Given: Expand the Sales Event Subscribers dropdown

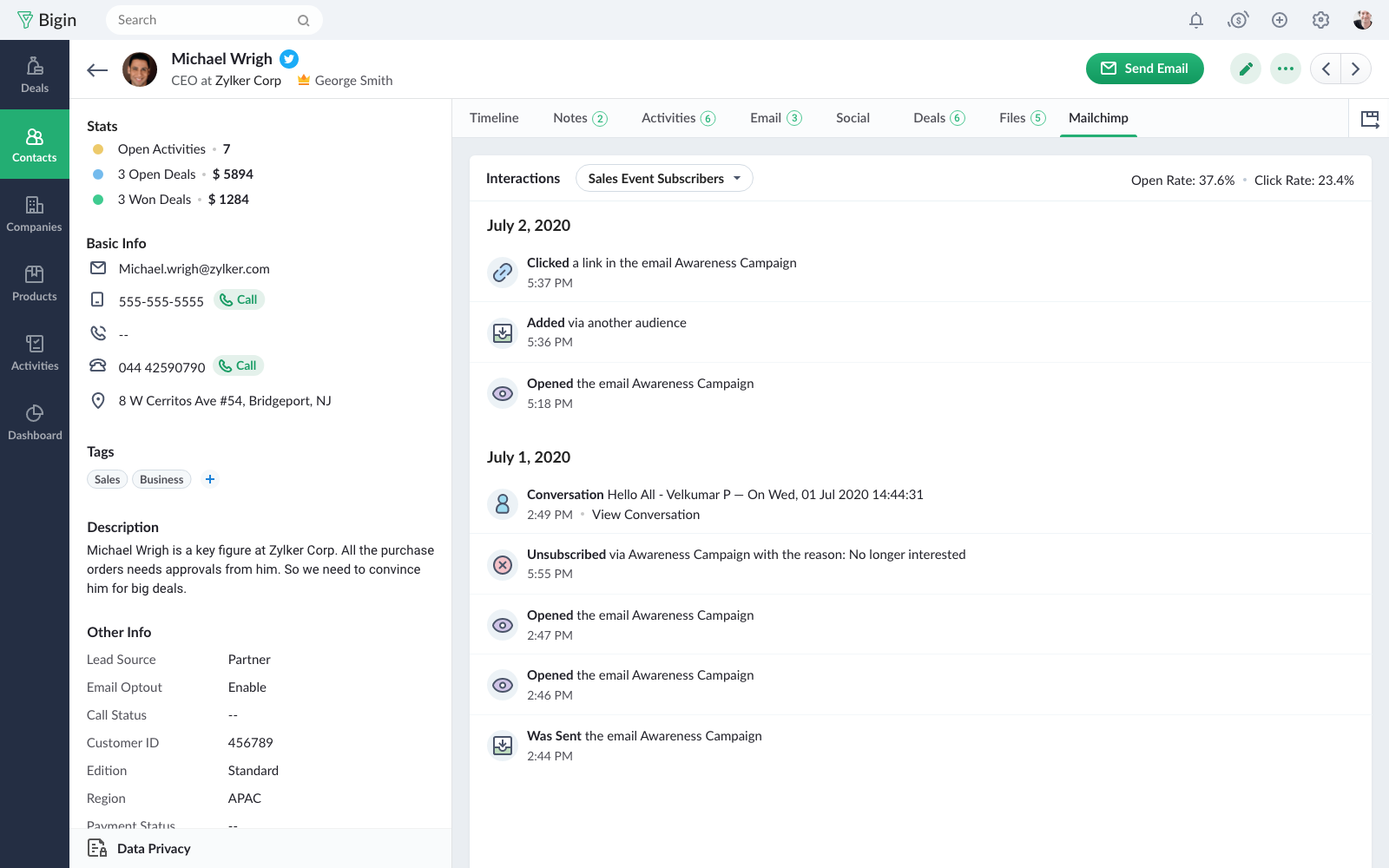Looking at the screenshot, I should [x=664, y=179].
